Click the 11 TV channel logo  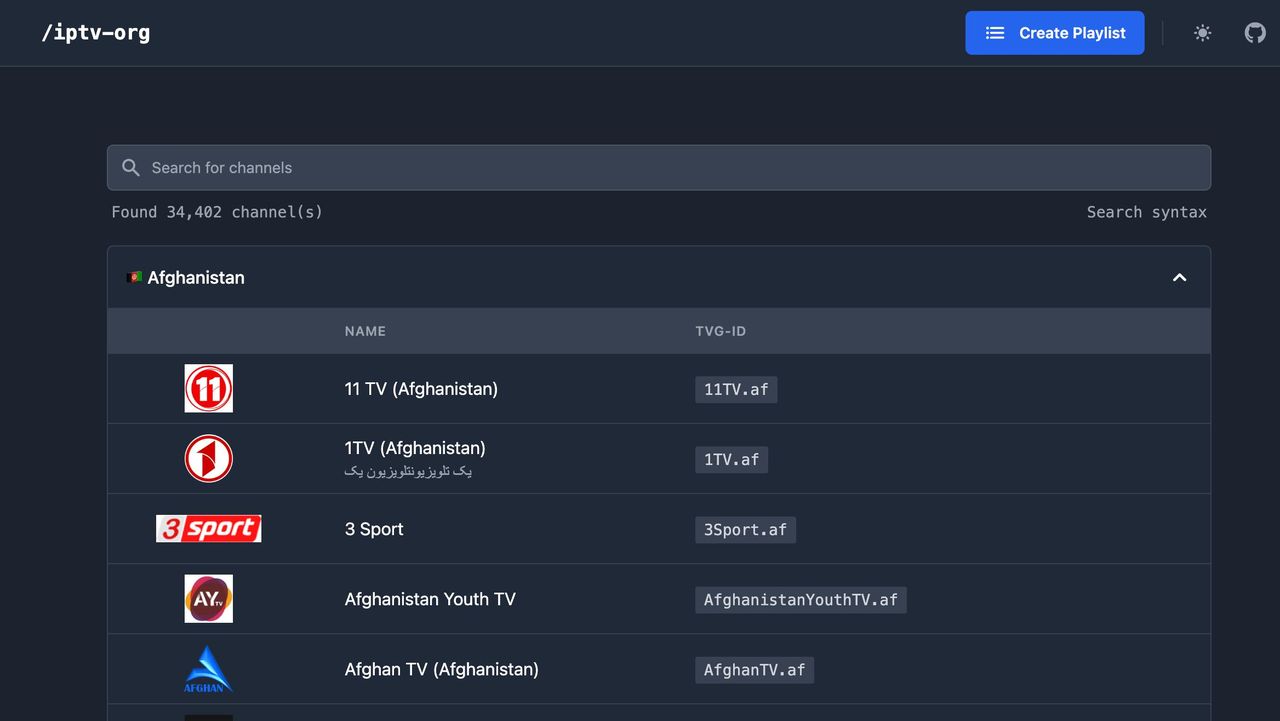pos(209,389)
